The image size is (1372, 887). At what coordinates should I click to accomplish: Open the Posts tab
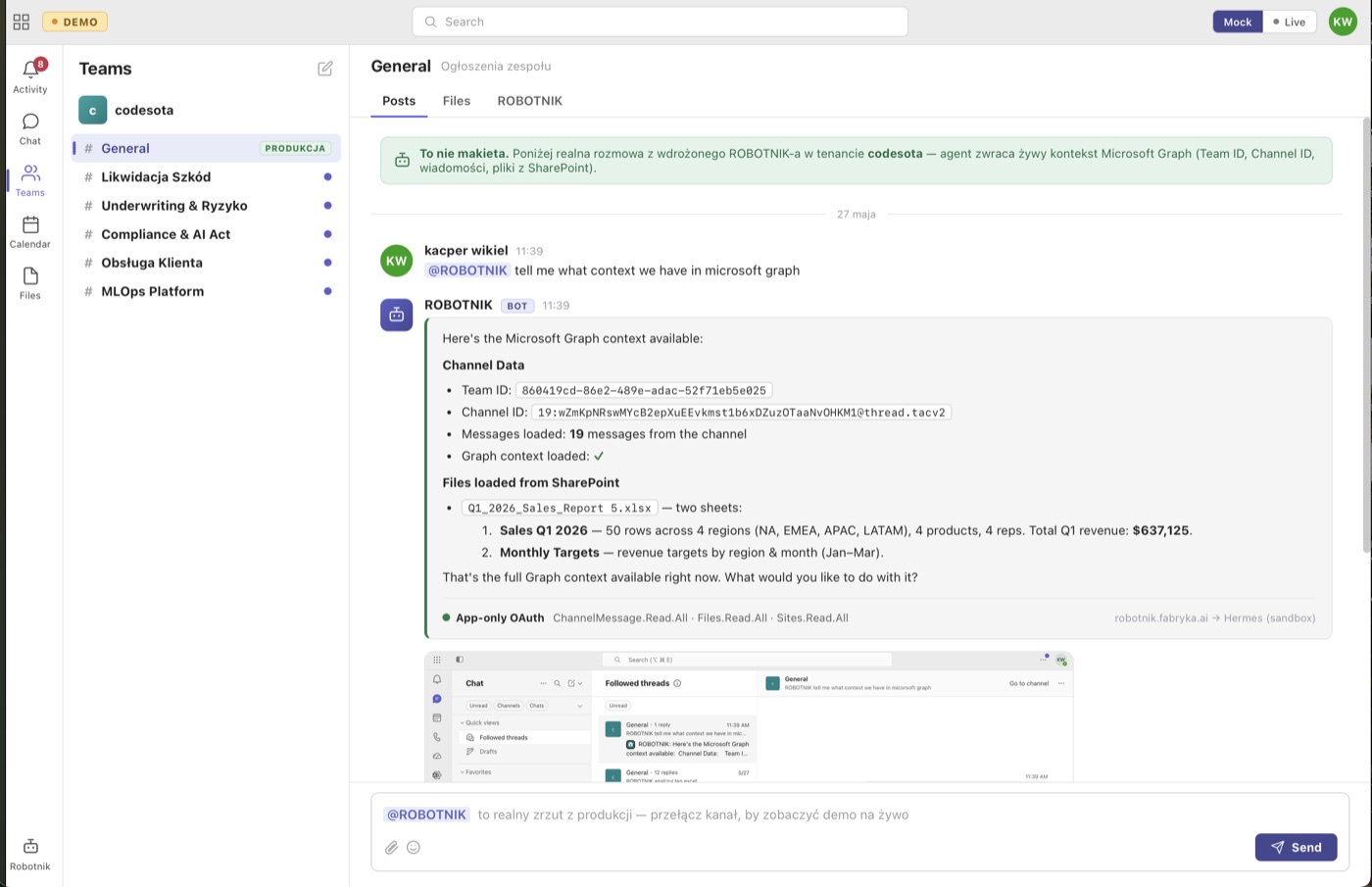tap(399, 101)
